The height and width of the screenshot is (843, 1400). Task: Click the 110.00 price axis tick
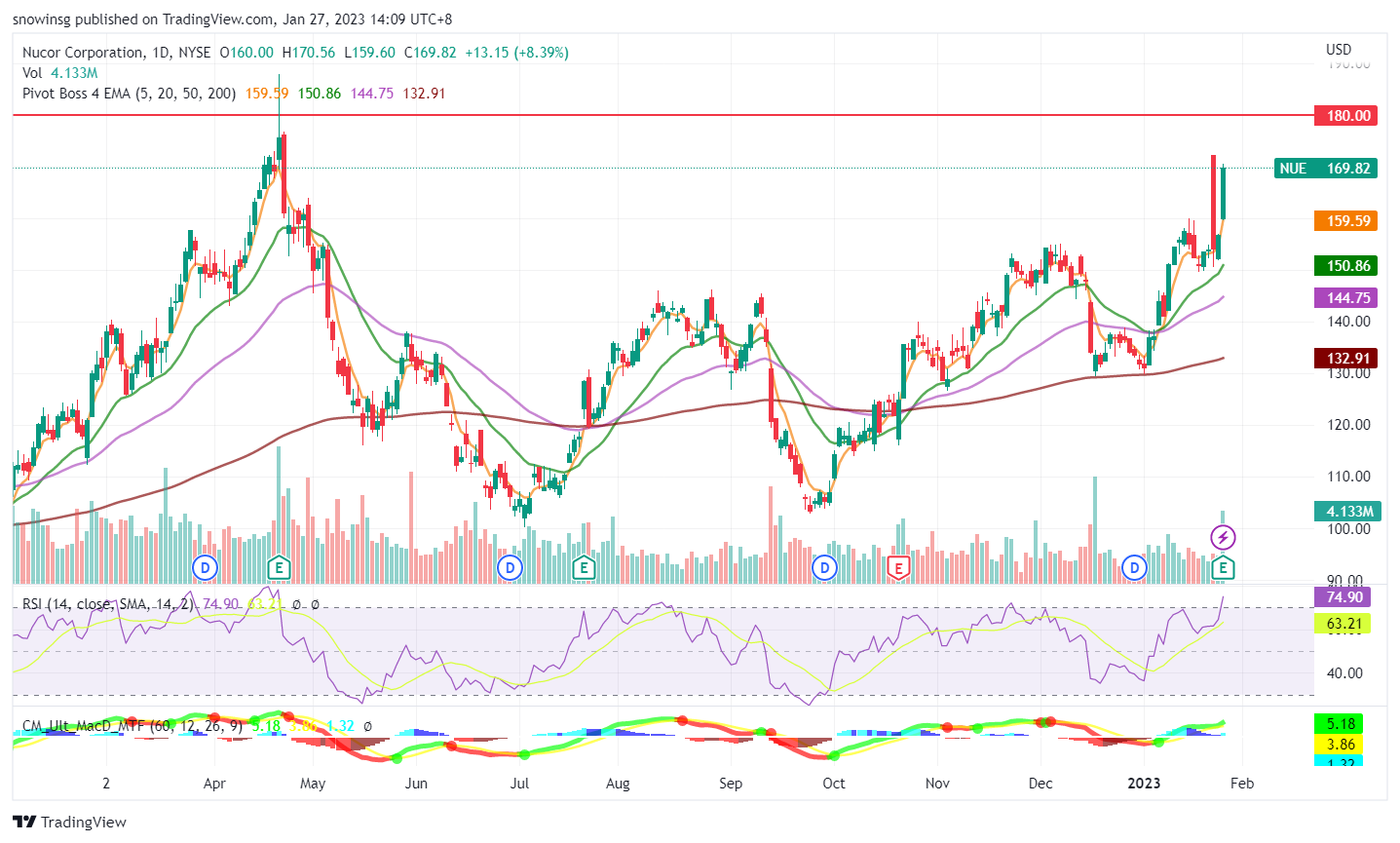click(x=1348, y=477)
